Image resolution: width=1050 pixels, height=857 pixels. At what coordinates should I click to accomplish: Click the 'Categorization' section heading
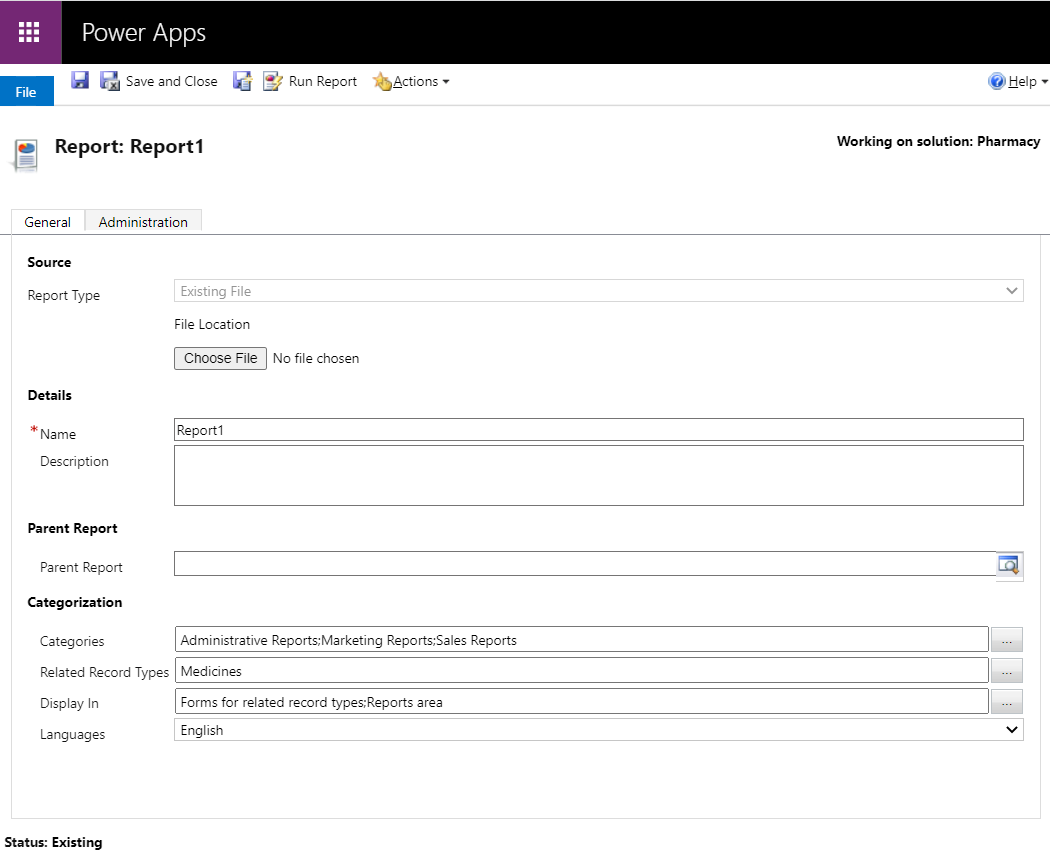tap(75, 602)
